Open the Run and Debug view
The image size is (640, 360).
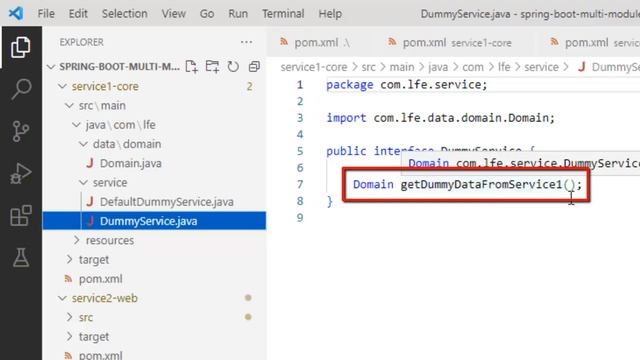click(20, 173)
